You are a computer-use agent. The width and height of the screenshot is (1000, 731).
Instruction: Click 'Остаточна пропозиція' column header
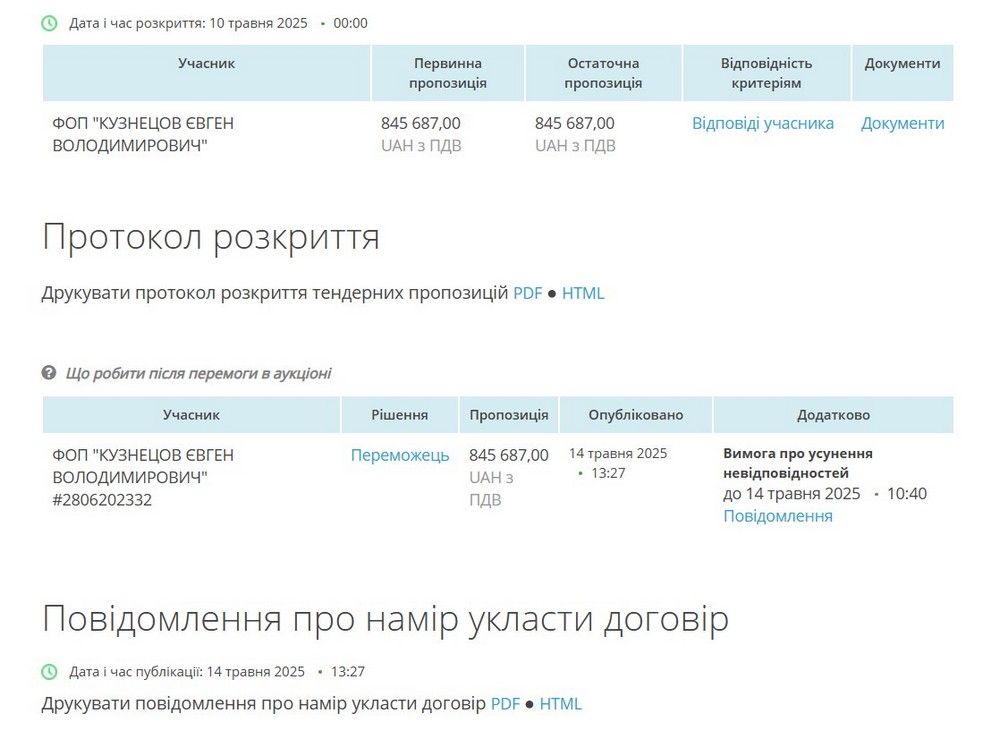[x=603, y=73]
